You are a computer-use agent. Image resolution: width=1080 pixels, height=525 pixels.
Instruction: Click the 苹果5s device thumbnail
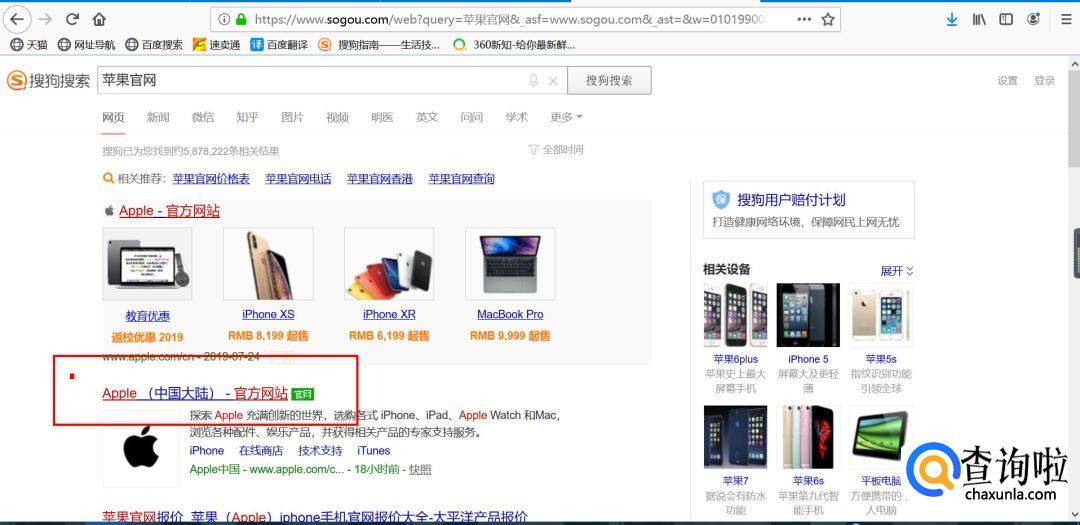[x=881, y=315]
